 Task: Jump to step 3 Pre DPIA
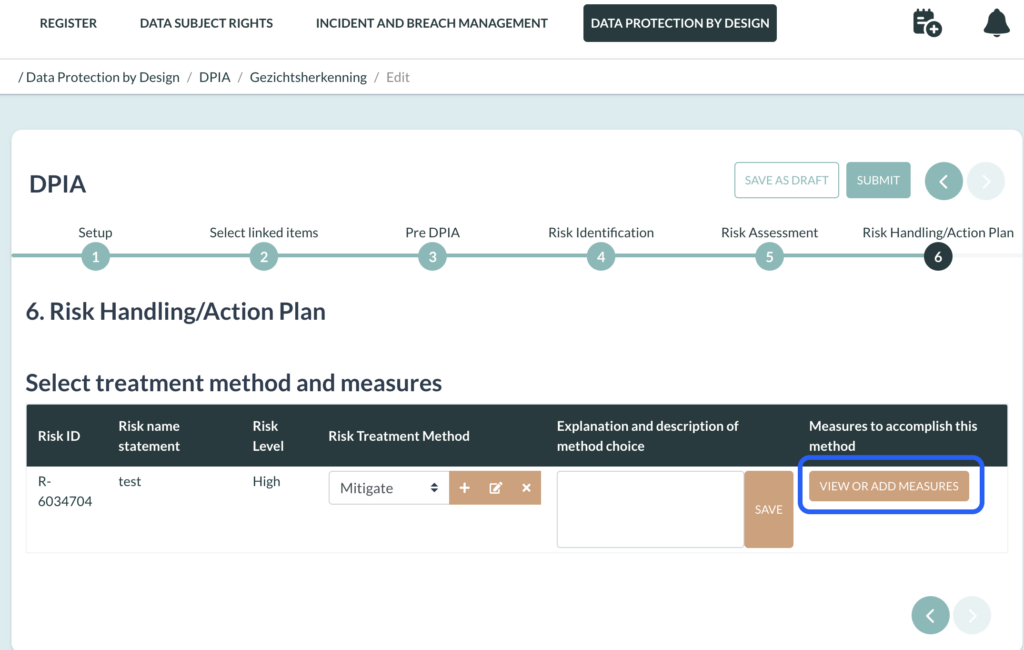tap(432, 257)
